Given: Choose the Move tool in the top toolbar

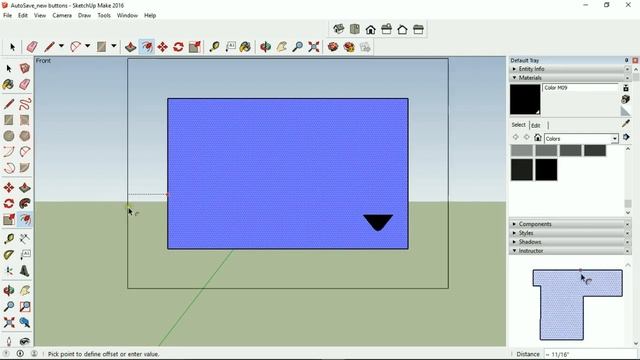Looking at the screenshot, I should [x=162, y=47].
